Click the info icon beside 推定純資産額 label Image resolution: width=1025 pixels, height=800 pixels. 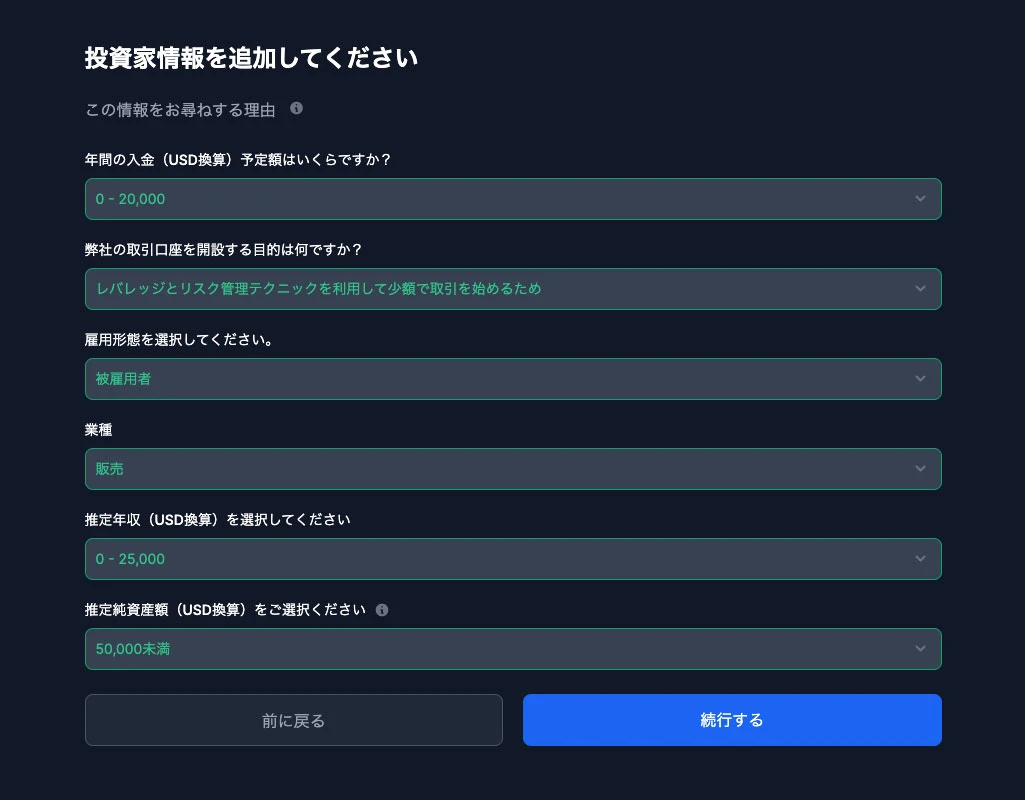[382, 609]
